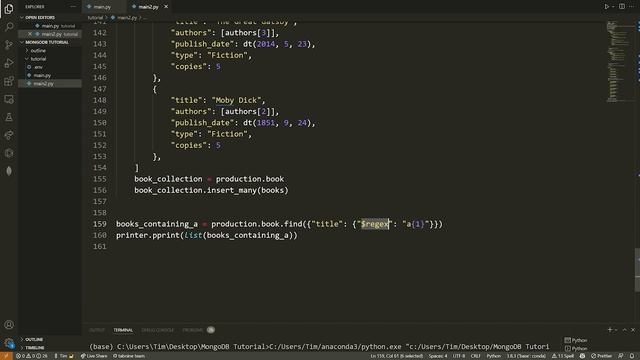Open run options dropdown beside play button
This screenshot has width=640, height=360.
[x=613, y=7]
